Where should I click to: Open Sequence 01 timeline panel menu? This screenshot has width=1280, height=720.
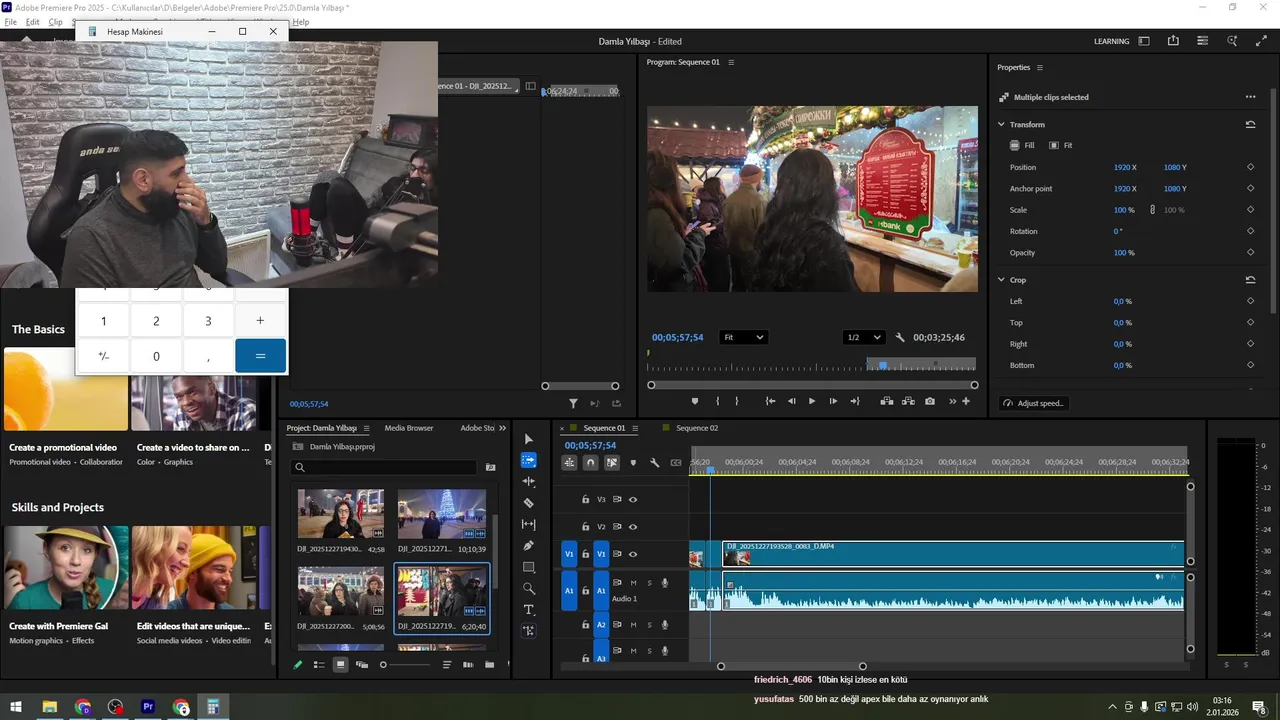coord(636,428)
